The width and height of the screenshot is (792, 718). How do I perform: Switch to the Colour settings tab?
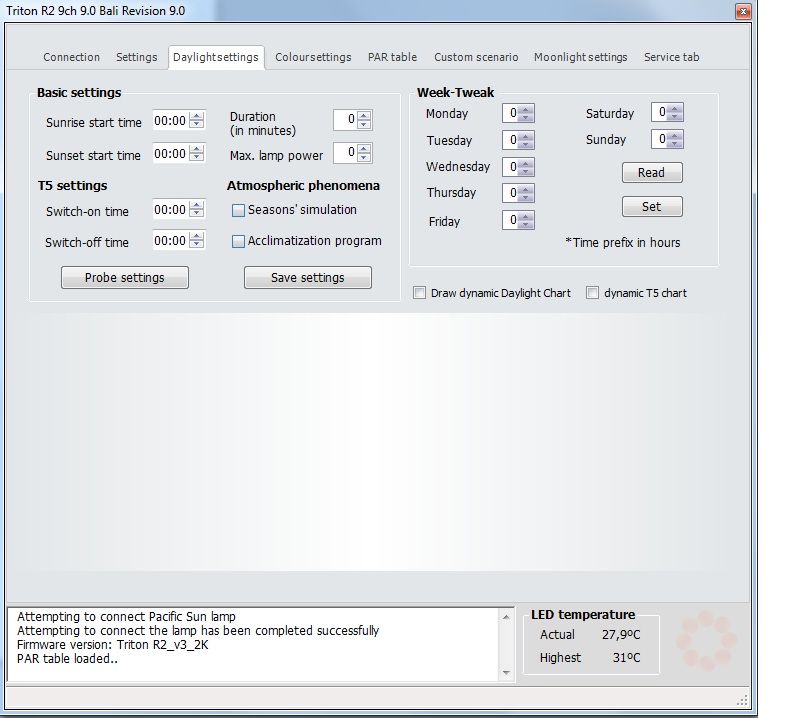[x=313, y=57]
